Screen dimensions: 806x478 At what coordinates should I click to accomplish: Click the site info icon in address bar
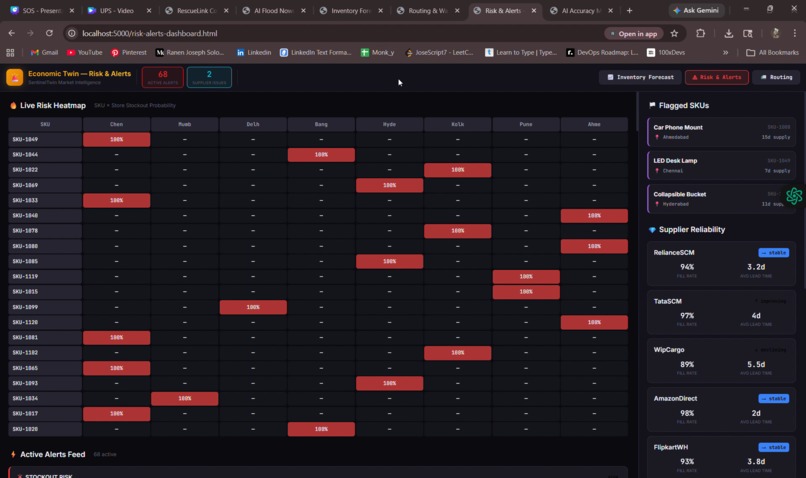point(71,33)
